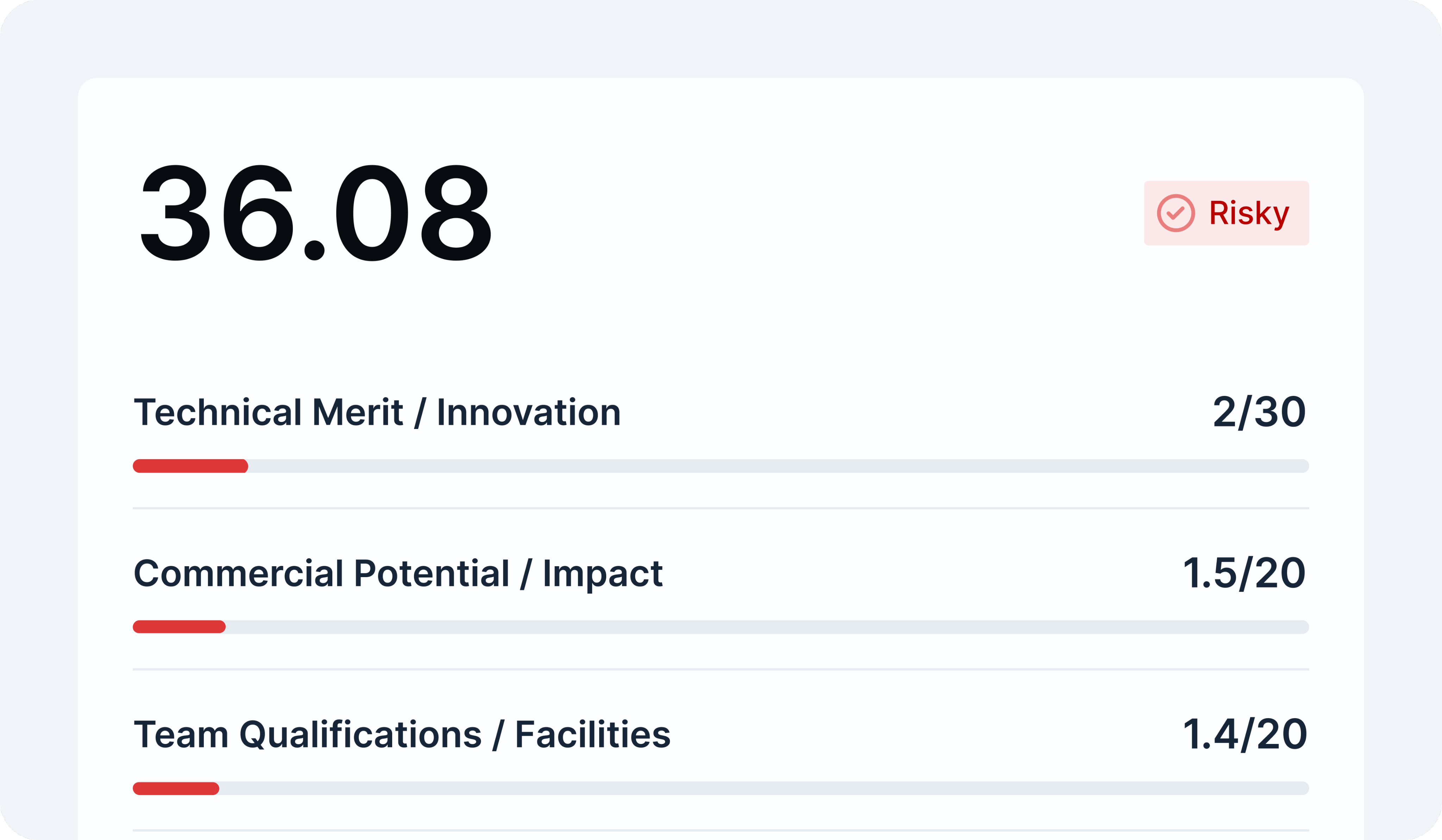Screen dimensions: 1442x840
Task: Click the 2/30 score value
Action: click(x=1259, y=412)
